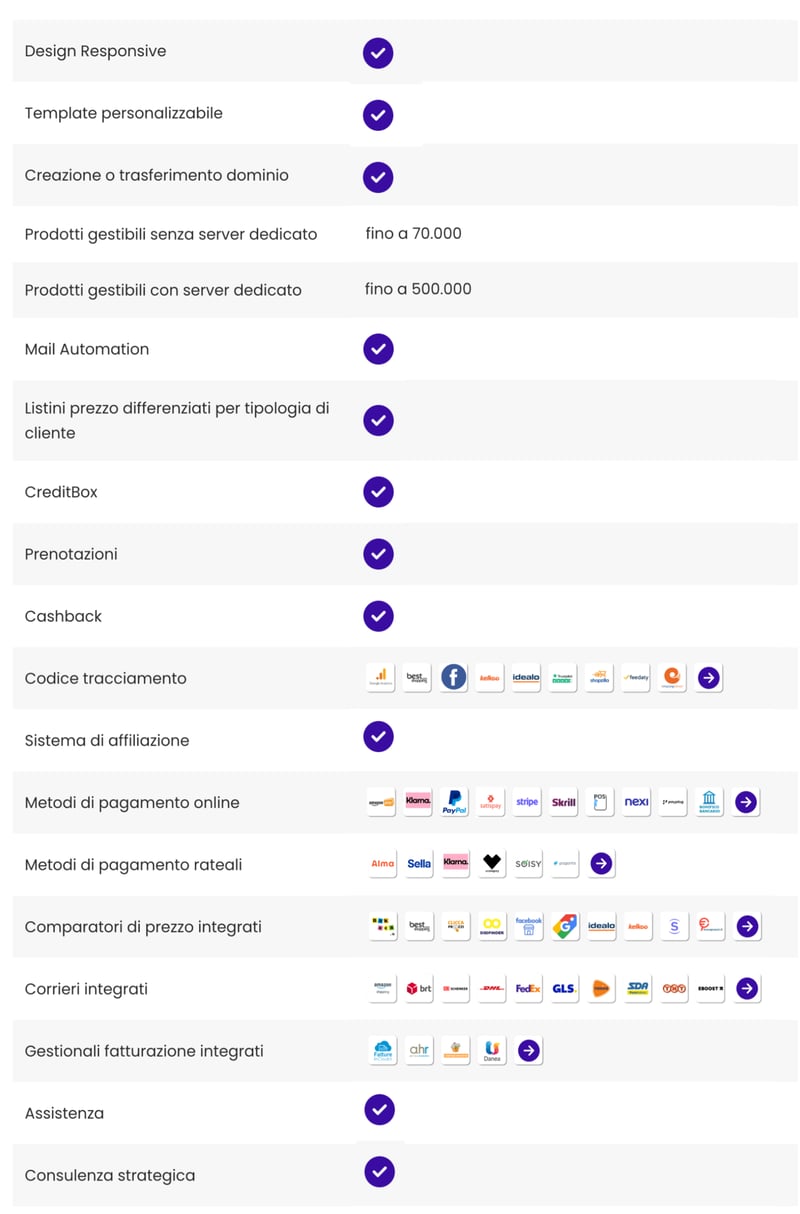Select the Alma installment payment icon
The image size is (800, 1214).
[382, 864]
